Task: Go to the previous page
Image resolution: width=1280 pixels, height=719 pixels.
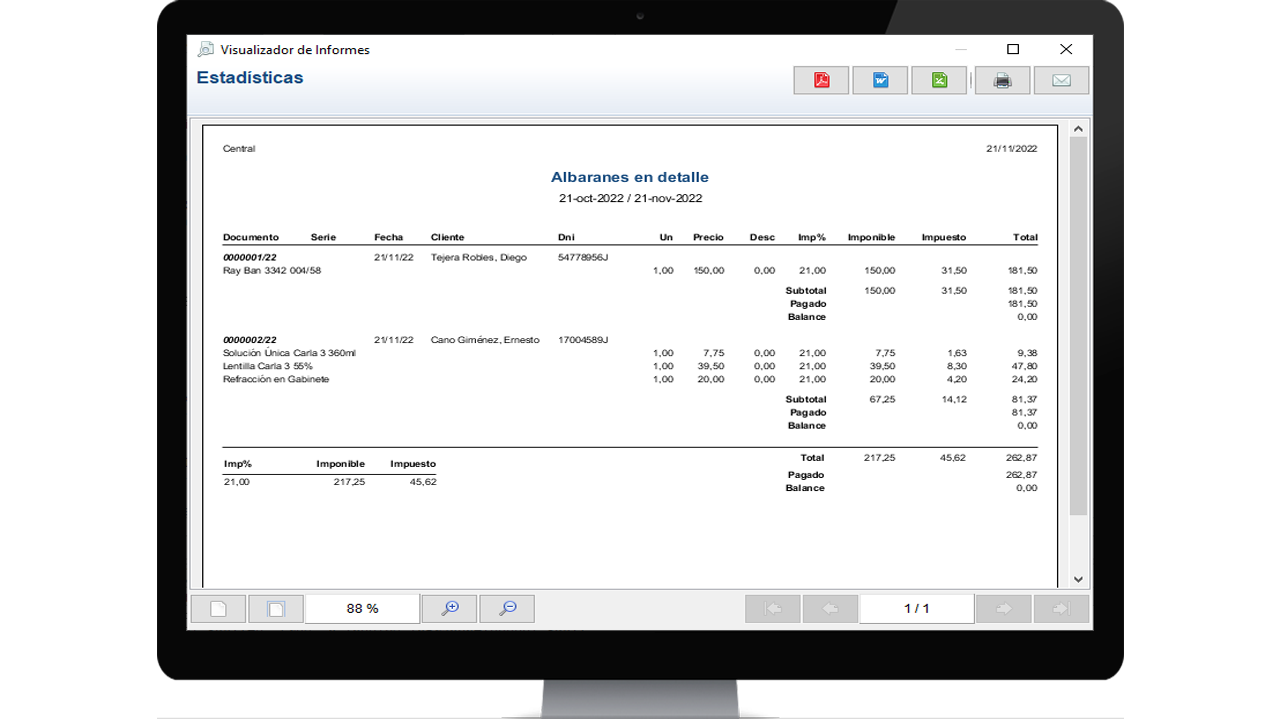Action: pyautogui.click(x=830, y=608)
